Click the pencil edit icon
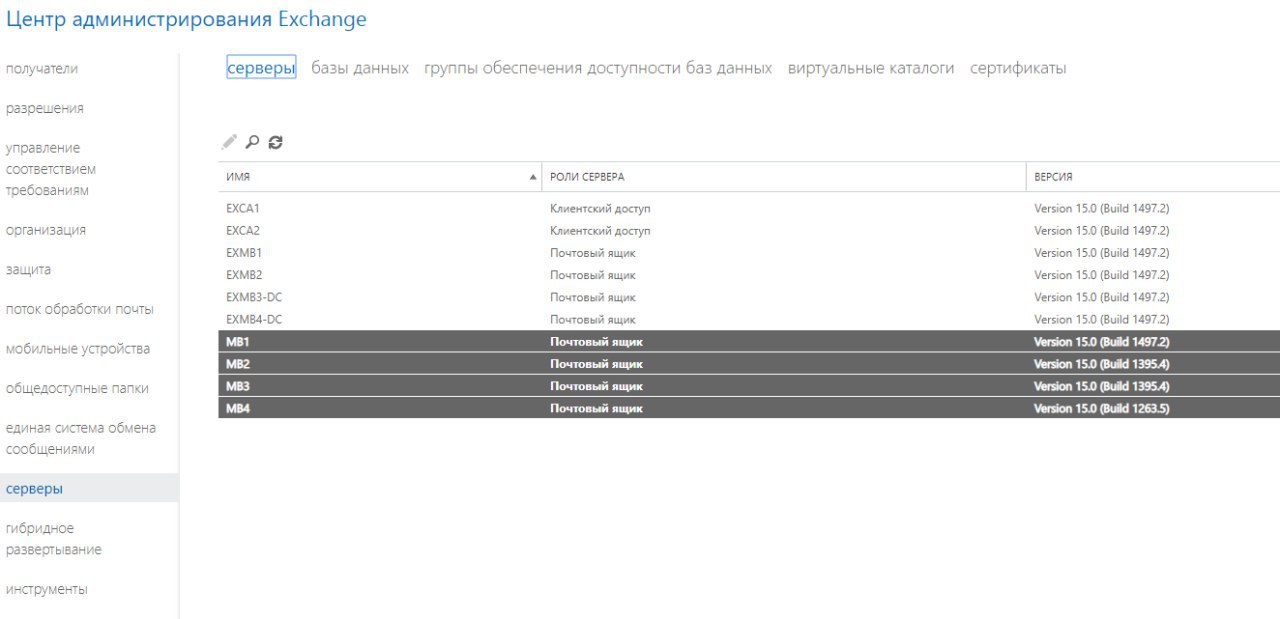1280x619 pixels. 230,142
